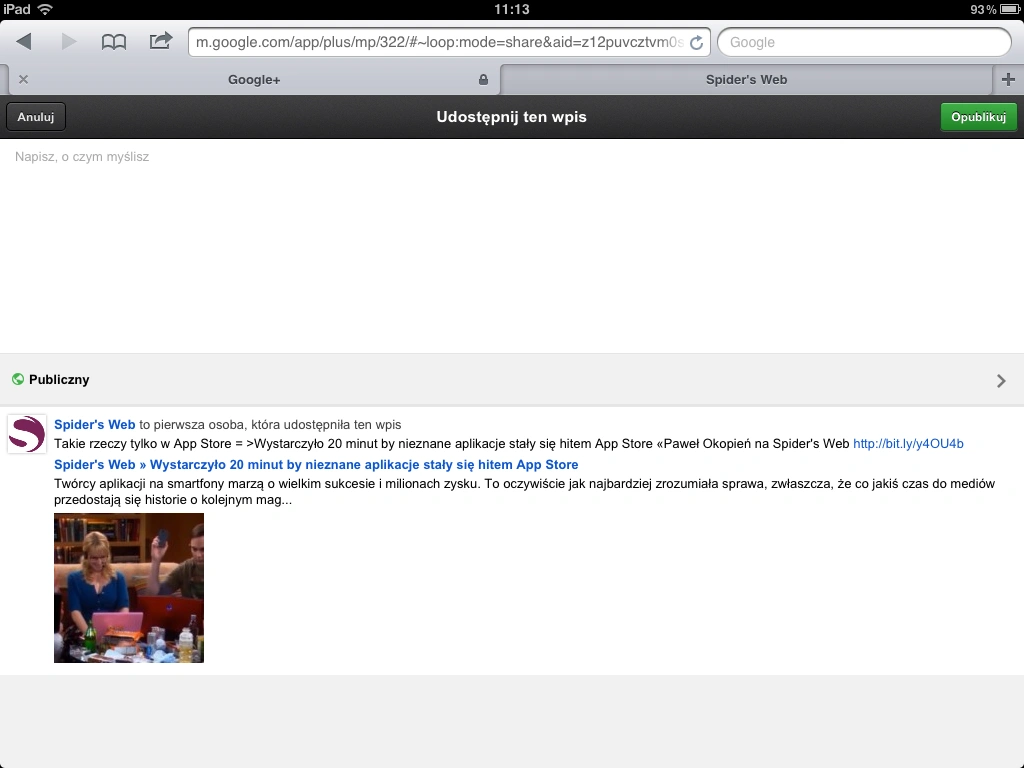View the article thumbnail image

click(x=129, y=588)
